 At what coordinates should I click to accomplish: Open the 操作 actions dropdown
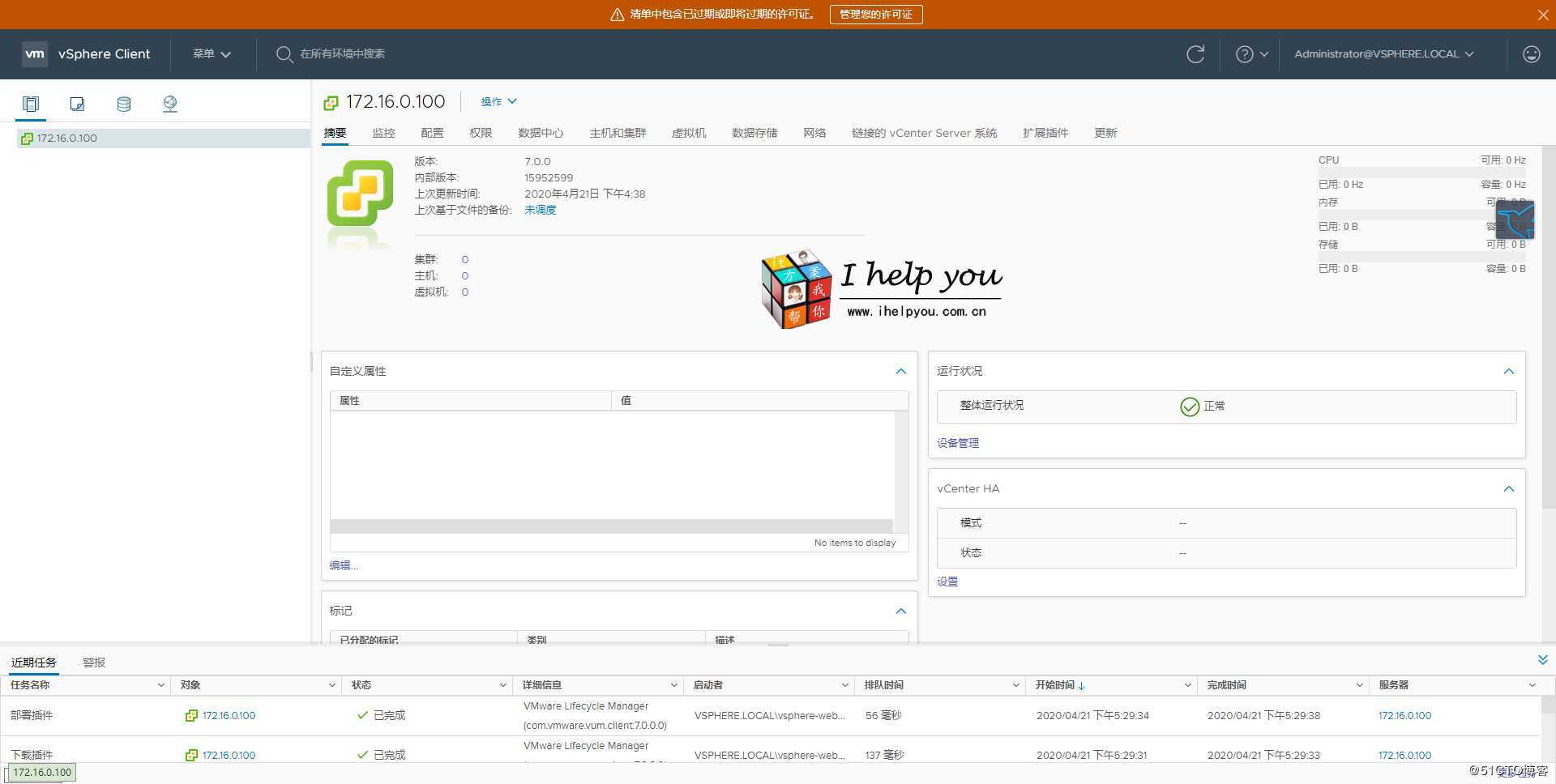498,102
